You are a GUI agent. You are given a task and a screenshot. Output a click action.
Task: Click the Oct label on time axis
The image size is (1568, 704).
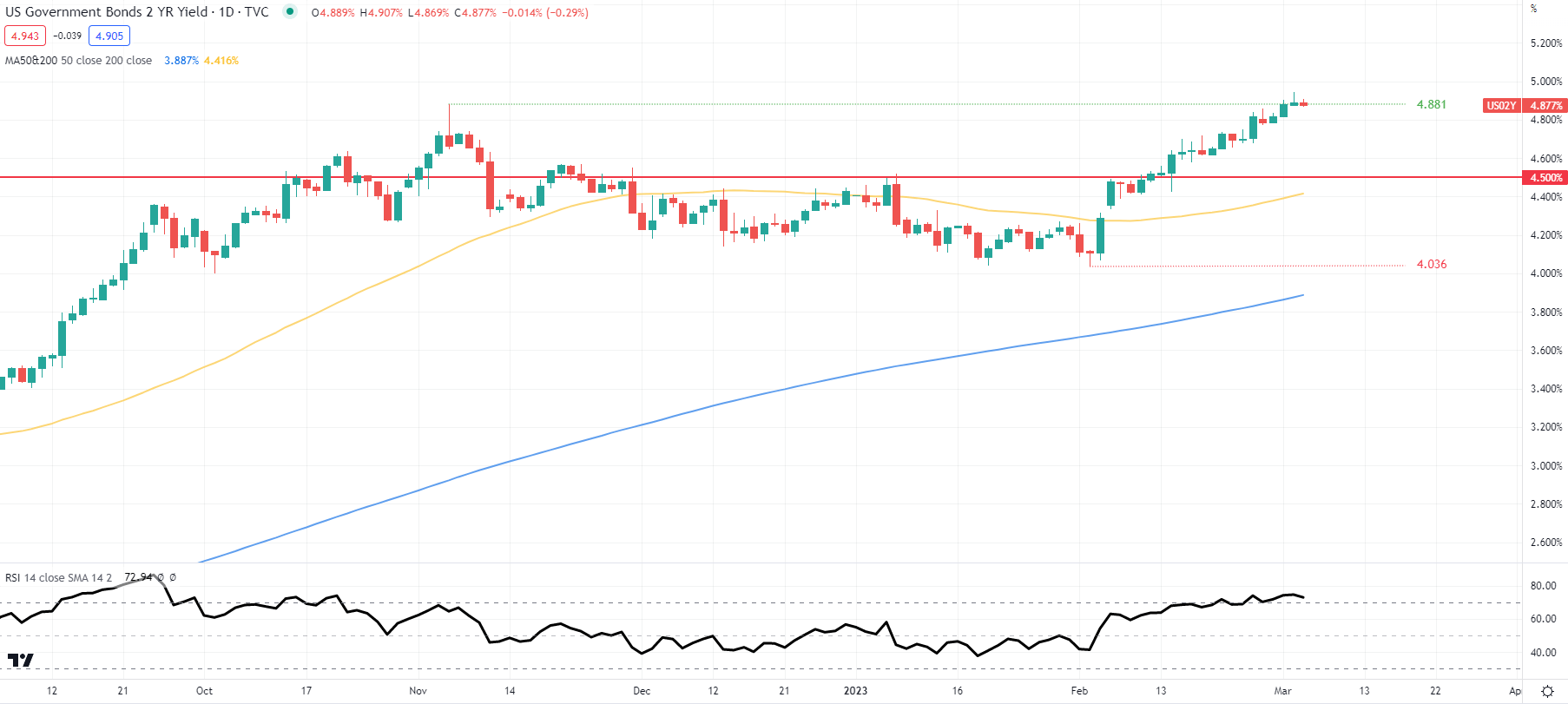coord(204,691)
